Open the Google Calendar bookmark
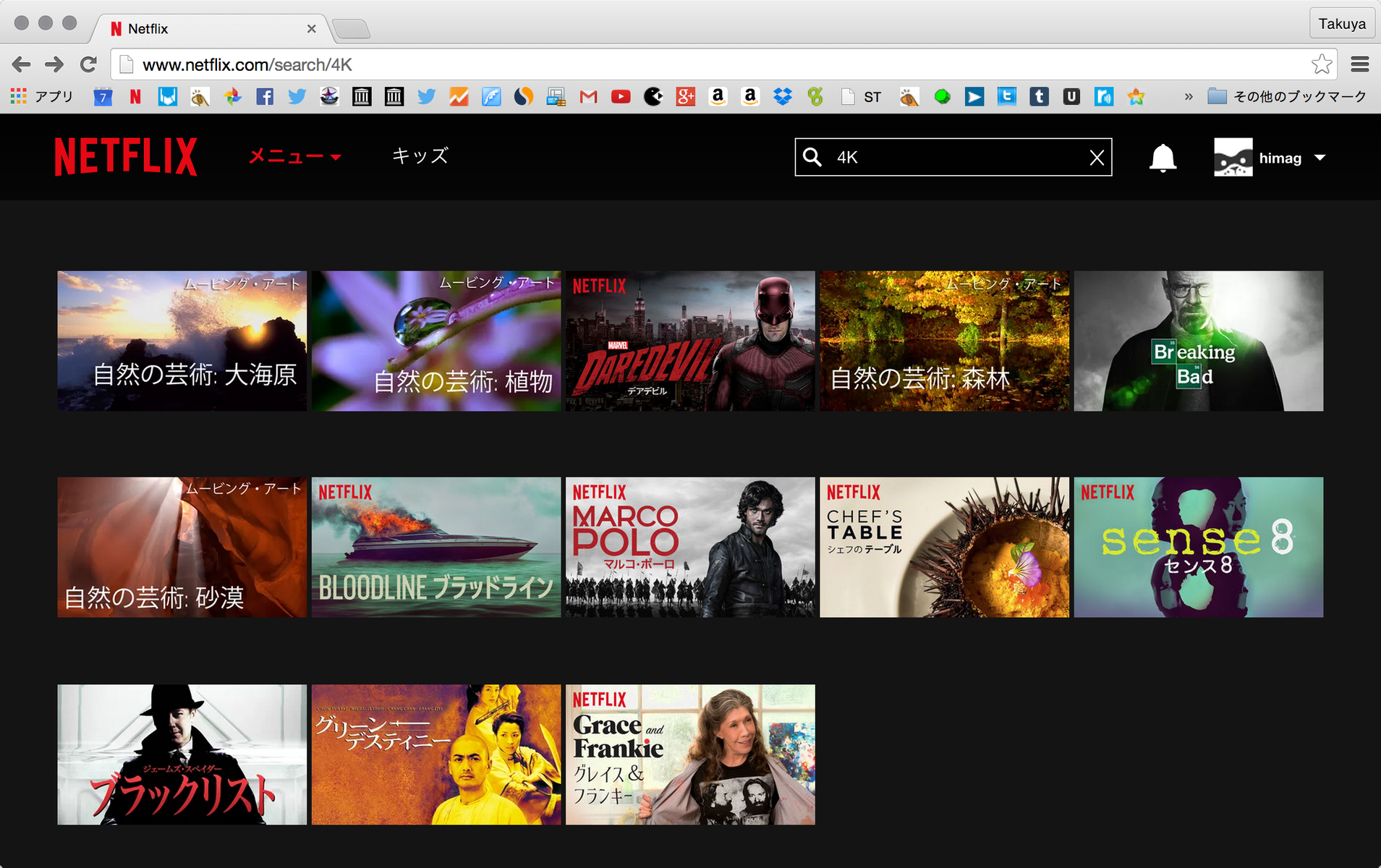Viewport: 1381px width, 868px height. pyautogui.click(x=103, y=96)
